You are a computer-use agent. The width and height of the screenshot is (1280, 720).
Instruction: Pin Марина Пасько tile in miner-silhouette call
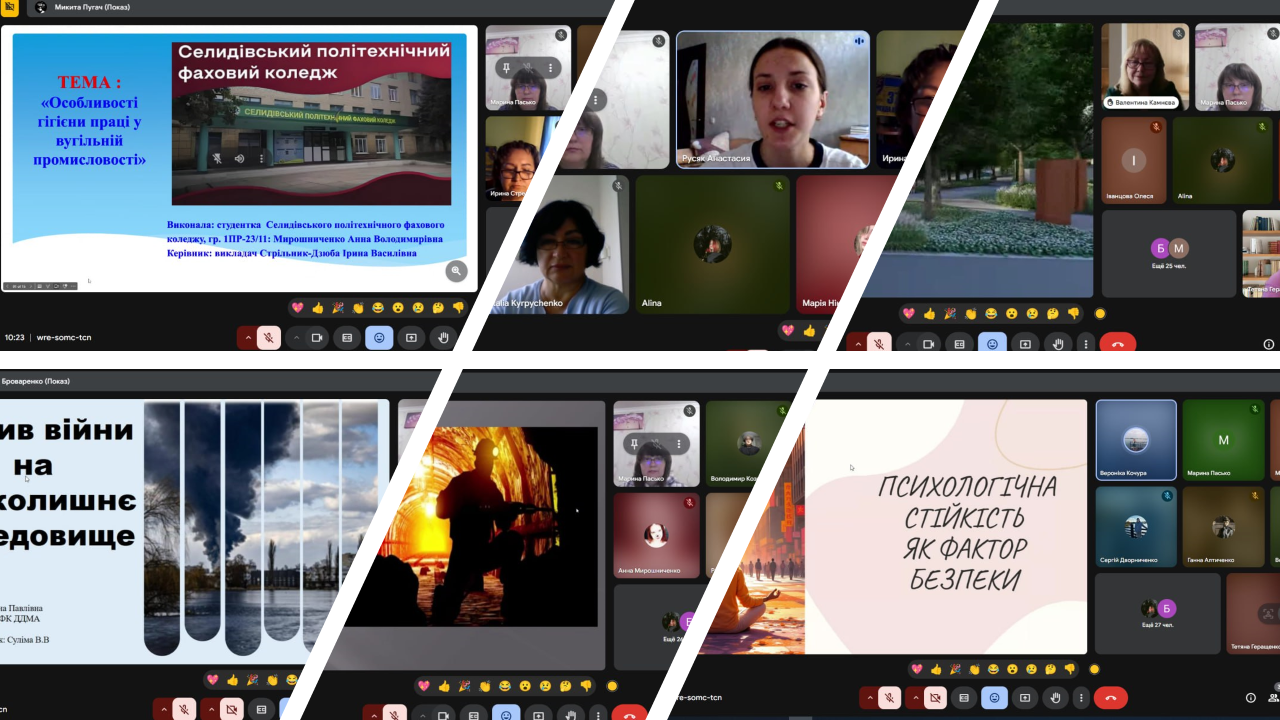632,443
